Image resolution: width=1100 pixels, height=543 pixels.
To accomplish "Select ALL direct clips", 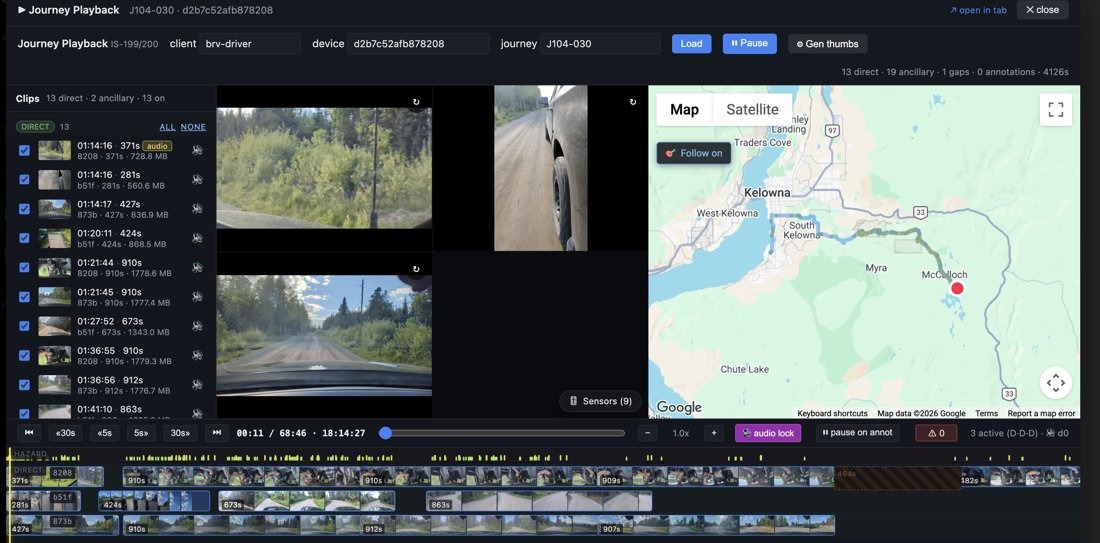I will click(x=167, y=127).
